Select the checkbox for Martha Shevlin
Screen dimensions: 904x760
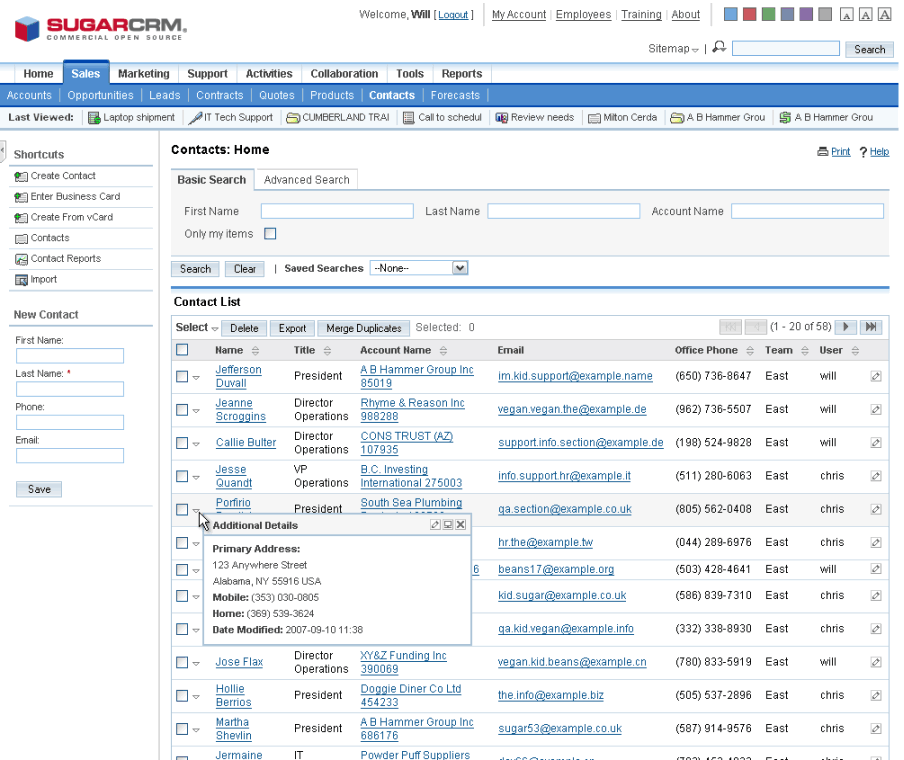[x=182, y=729]
